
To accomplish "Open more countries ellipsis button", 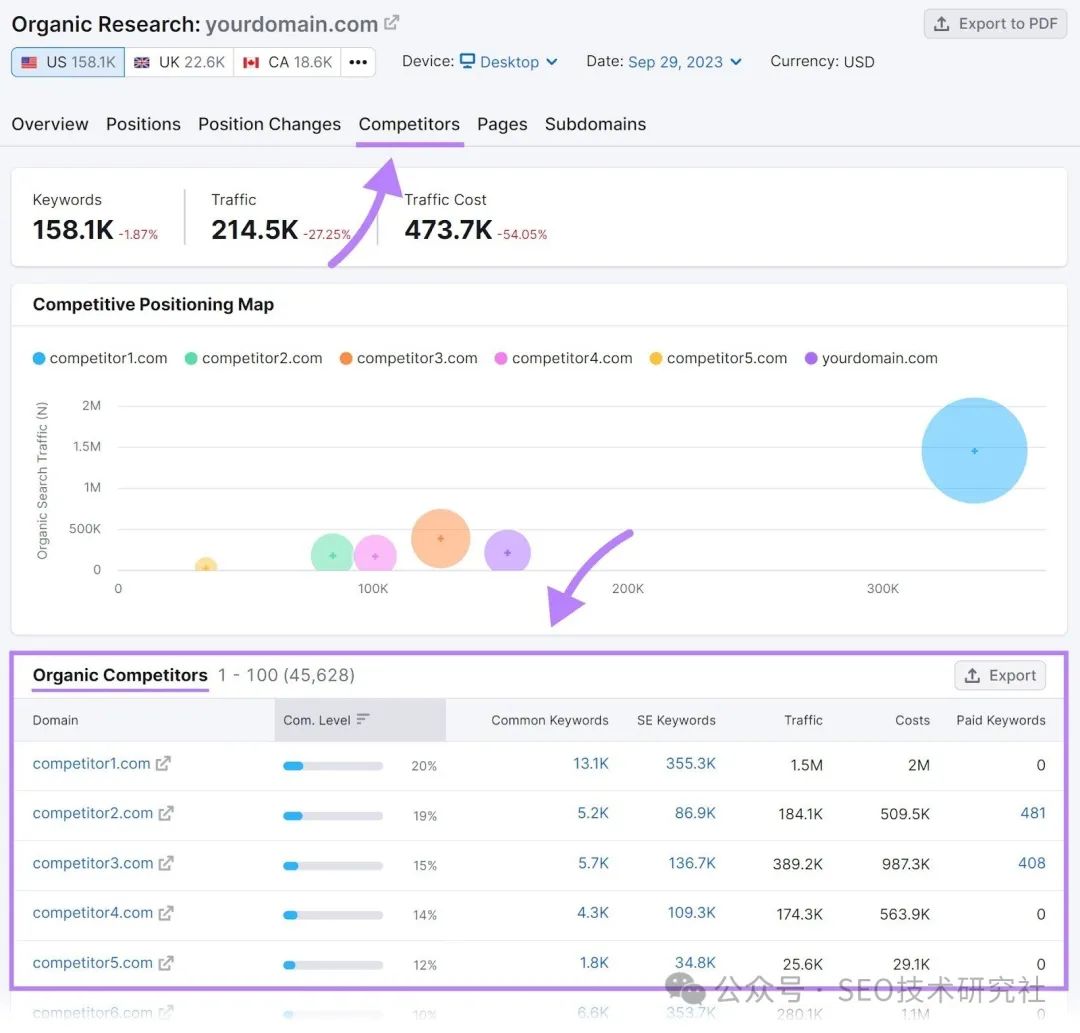I will point(358,62).
